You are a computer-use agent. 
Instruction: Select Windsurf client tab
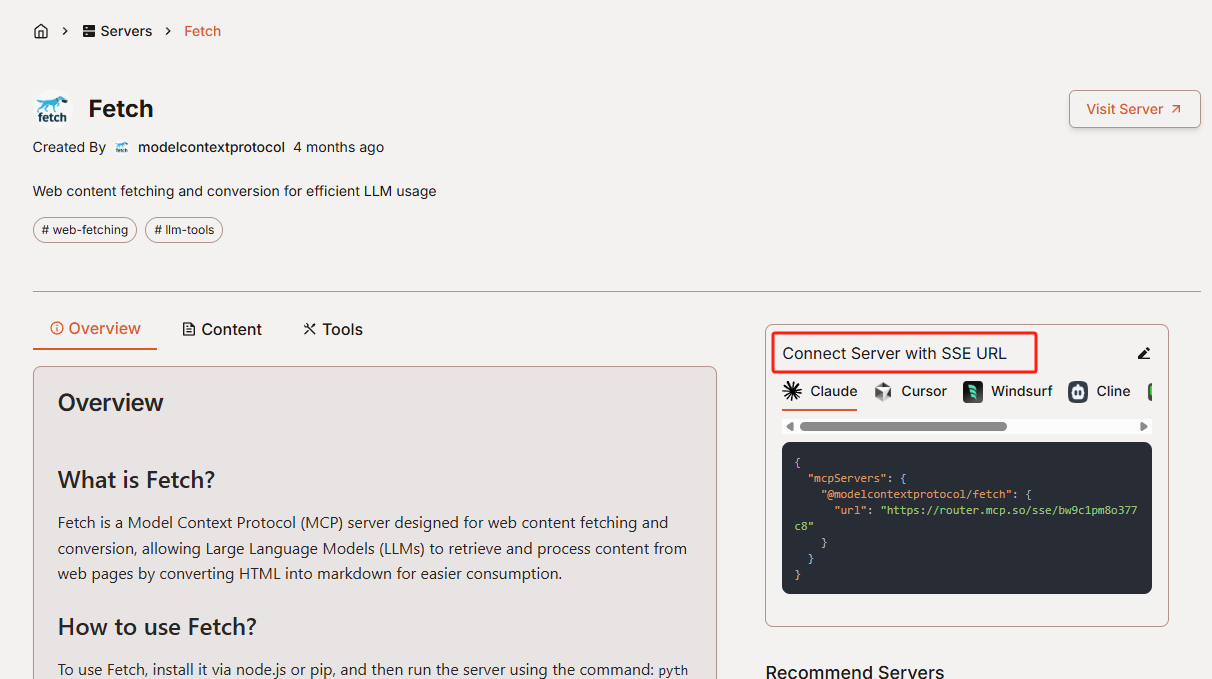(1008, 391)
